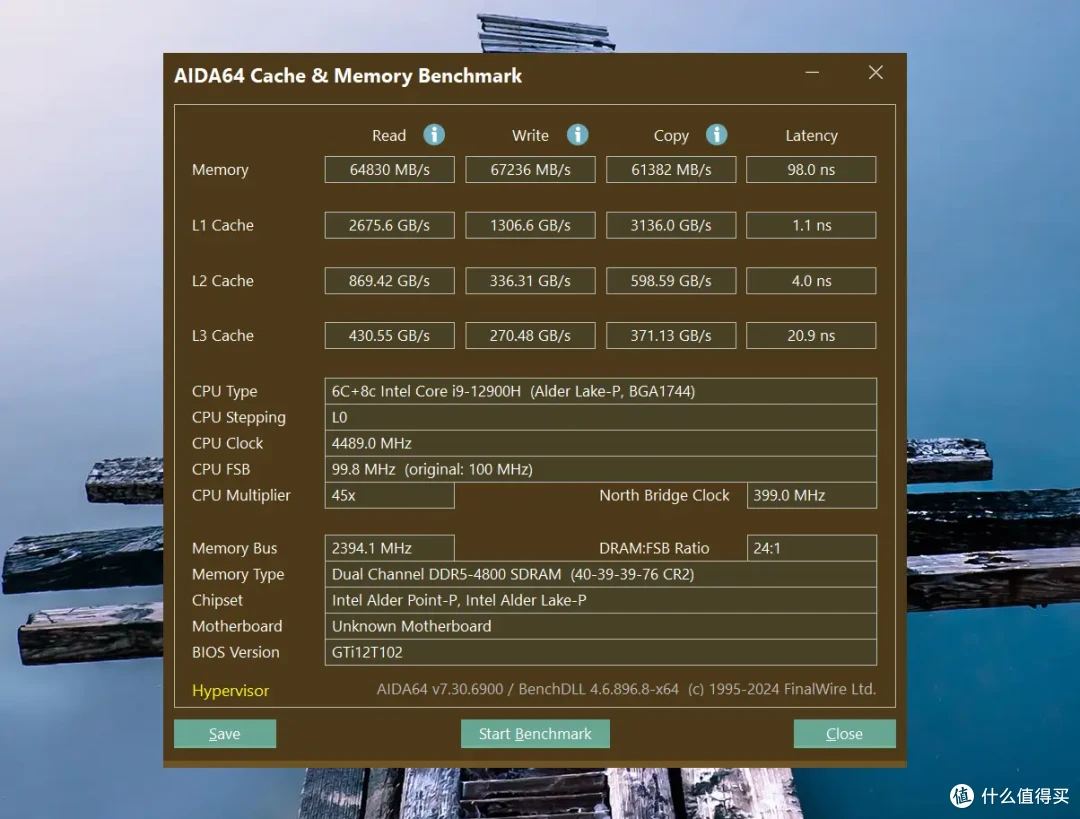
Task: Click the Read info icon
Action: click(434, 134)
